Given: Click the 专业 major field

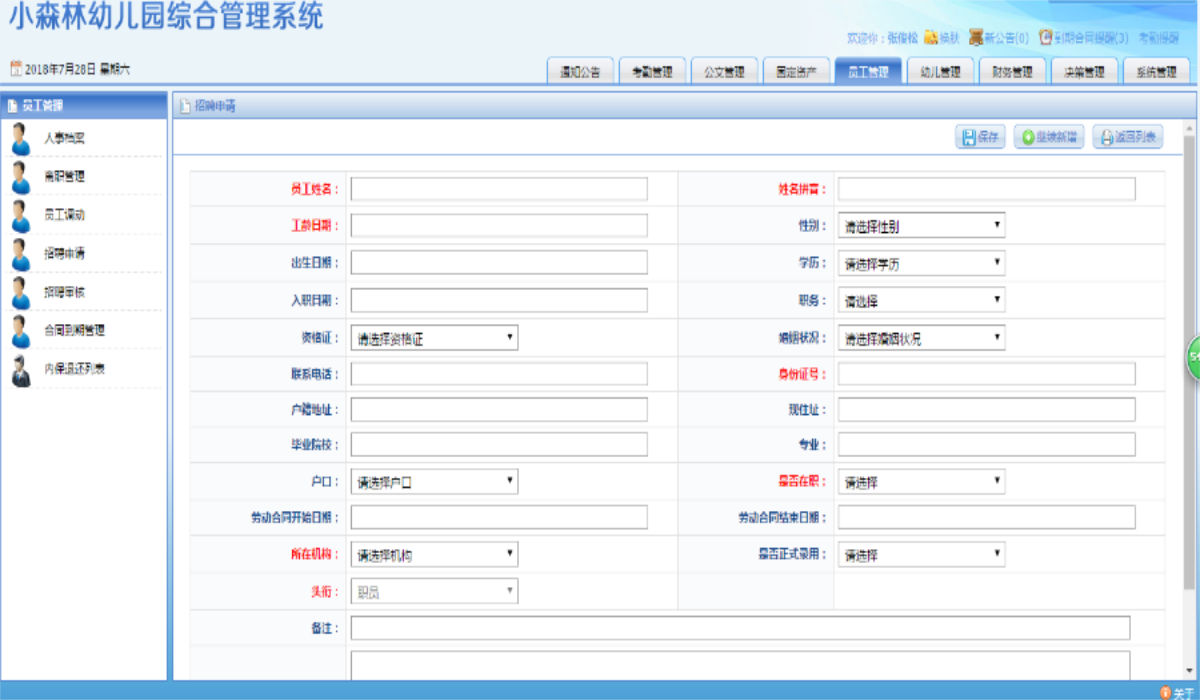Looking at the screenshot, I should [986, 445].
